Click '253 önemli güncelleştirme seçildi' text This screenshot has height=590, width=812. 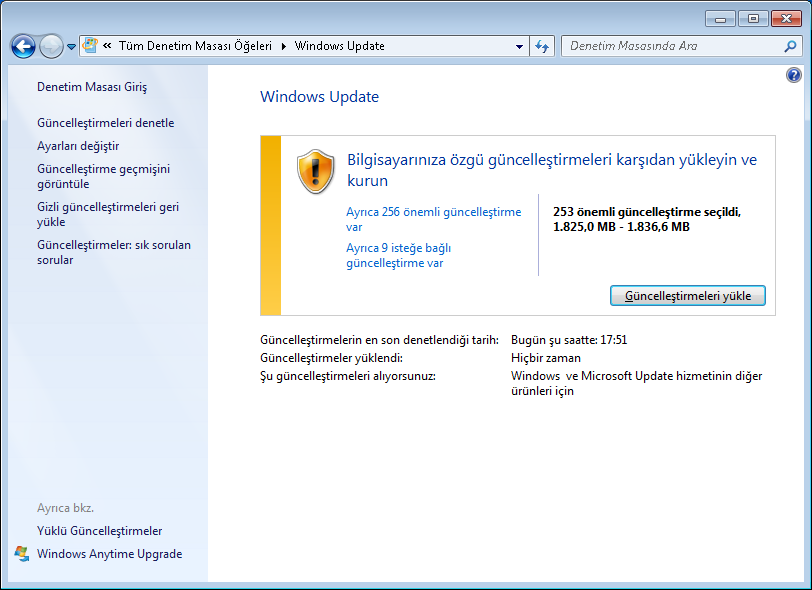click(647, 212)
